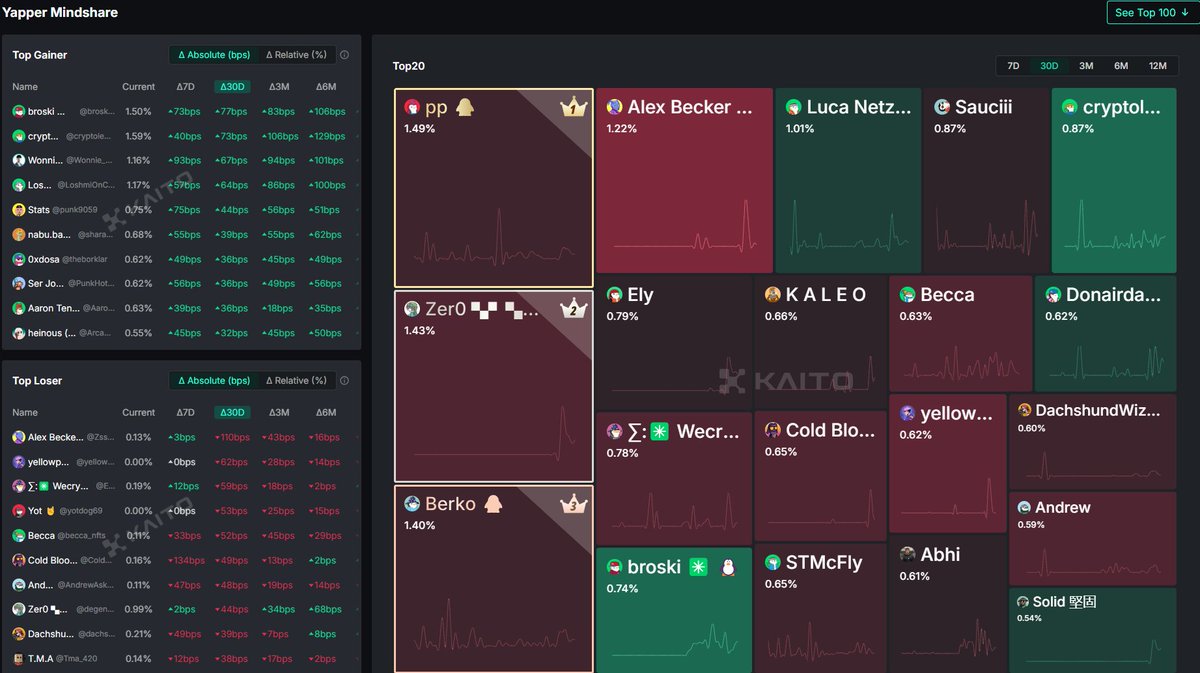Click the rank-2 crown badge on Zer0's tile
Viewport: 1200px width, 673px height.
point(575,310)
